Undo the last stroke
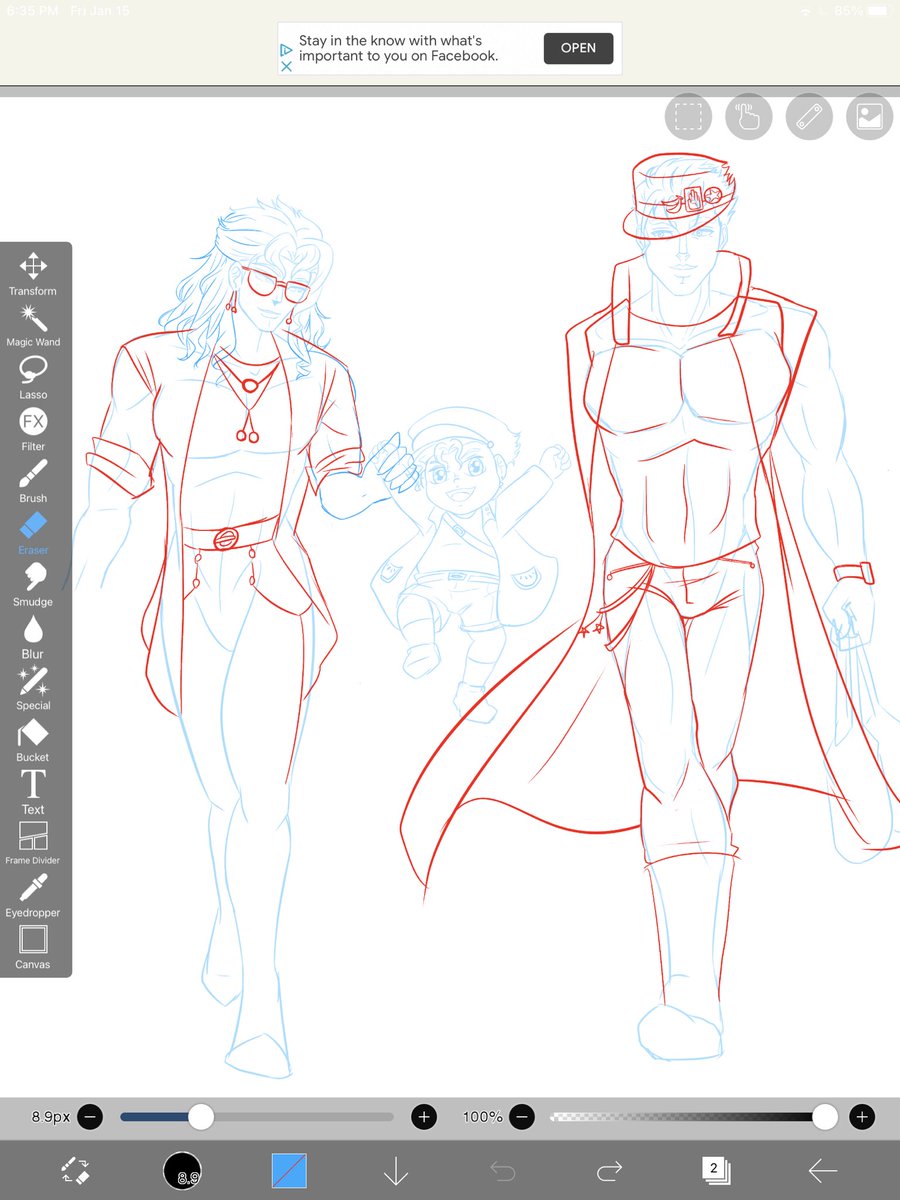Screen dimensions: 900x1200 (503, 1170)
